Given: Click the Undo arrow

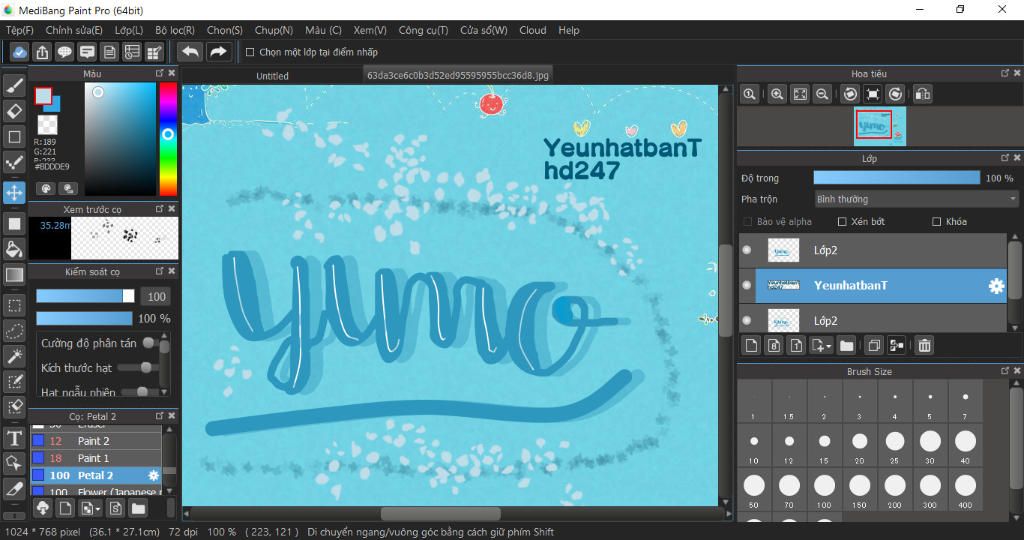Looking at the screenshot, I should (x=190, y=52).
